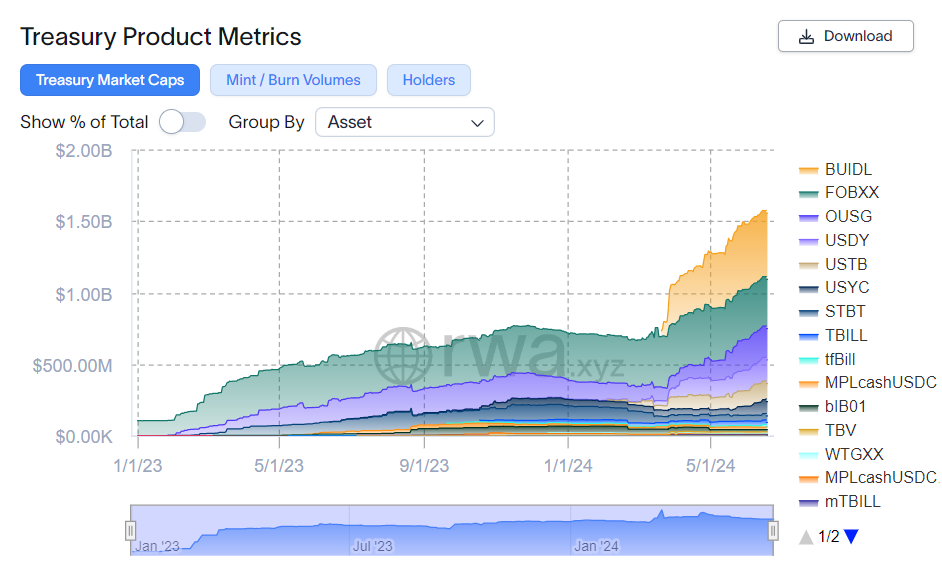Click the Download button

(845, 36)
